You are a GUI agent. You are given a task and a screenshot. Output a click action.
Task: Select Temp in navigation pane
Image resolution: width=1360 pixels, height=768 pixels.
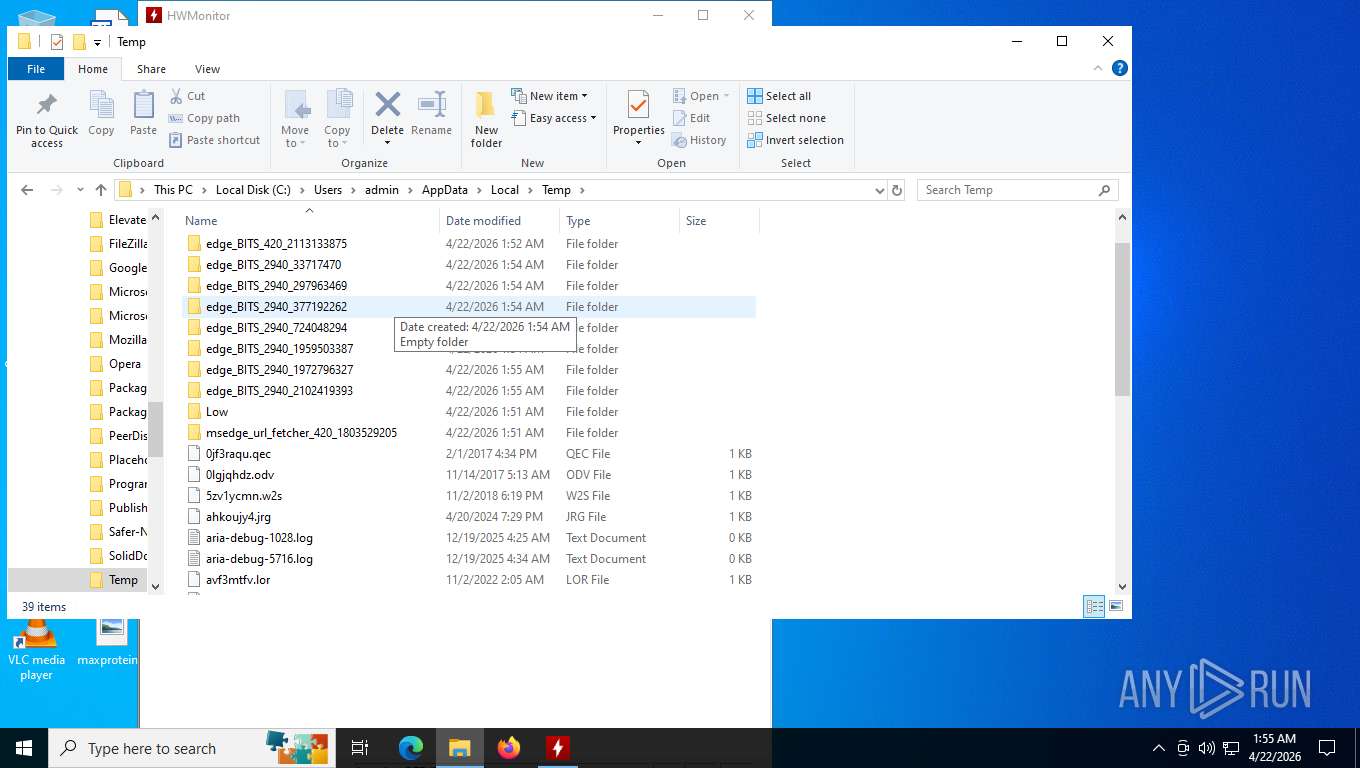(117, 580)
